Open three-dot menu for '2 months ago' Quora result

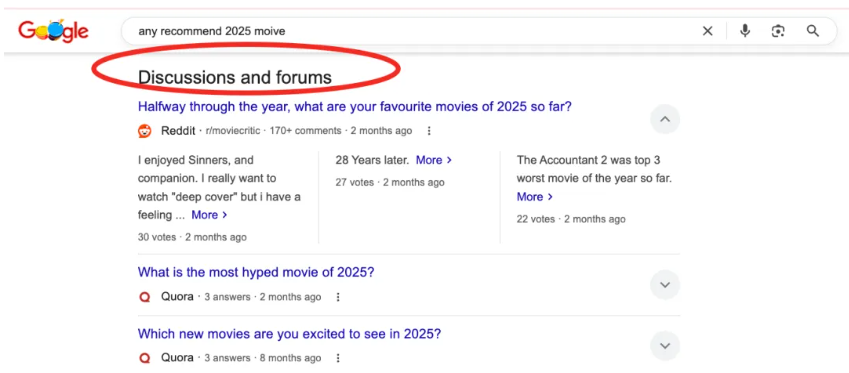338,297
